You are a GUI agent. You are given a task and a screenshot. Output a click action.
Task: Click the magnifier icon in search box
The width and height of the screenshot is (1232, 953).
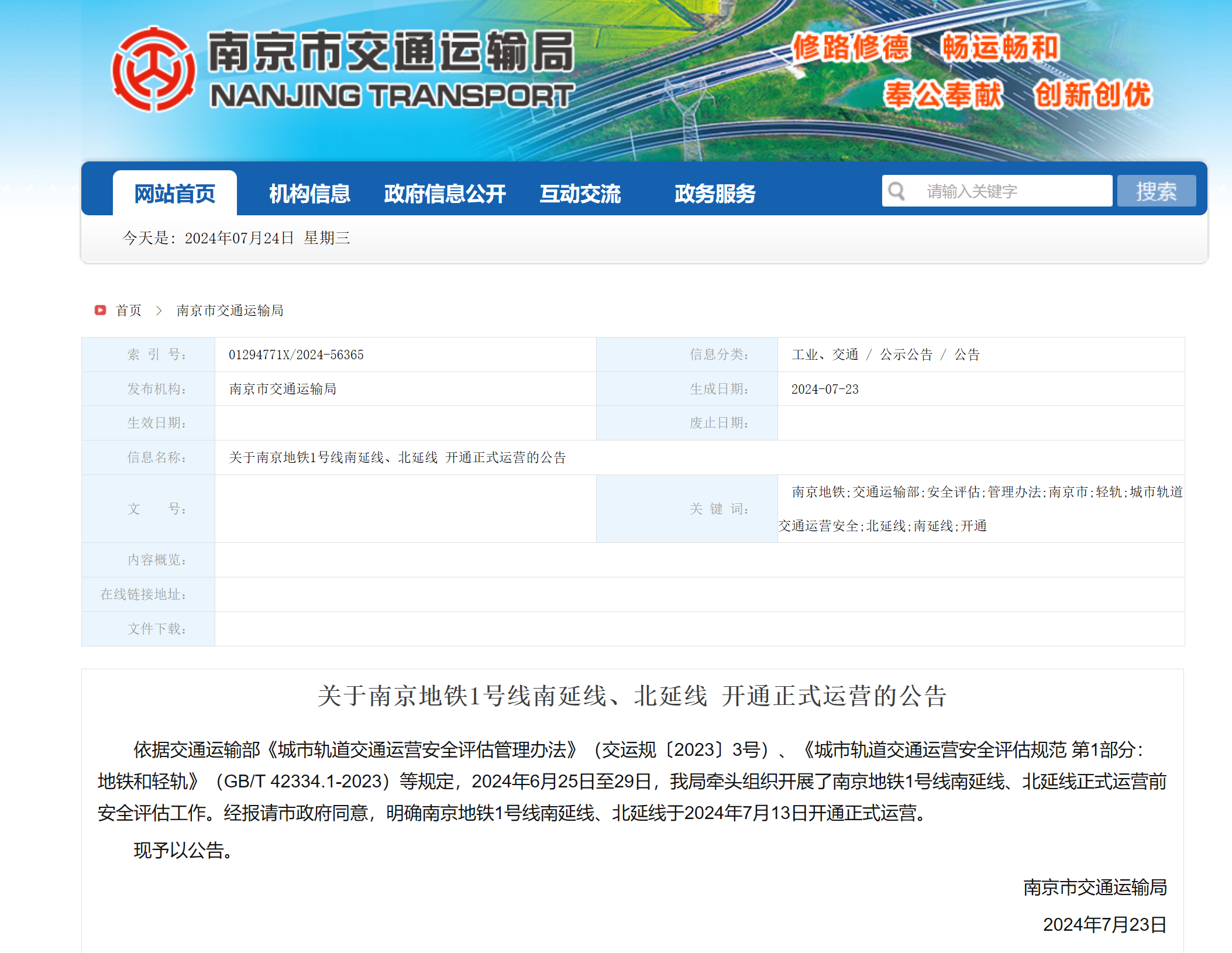[x=896, y=191]
